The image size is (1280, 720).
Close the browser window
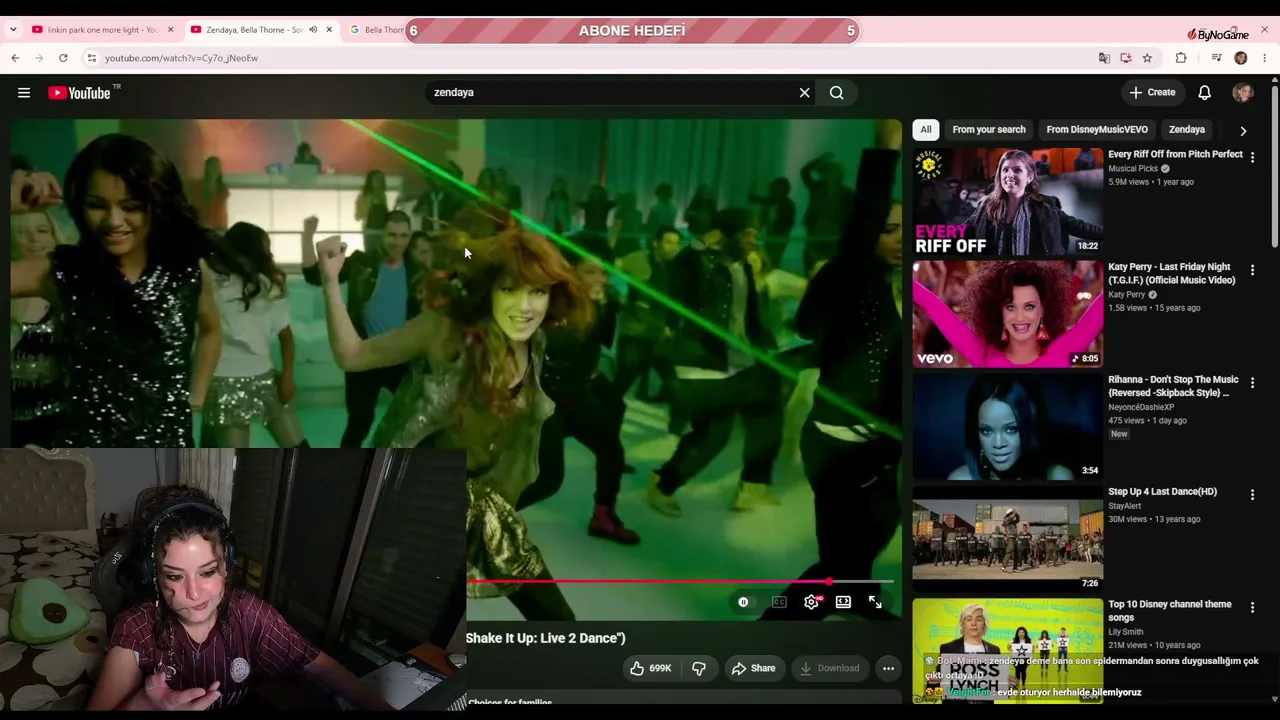pyautogui.click(x=1264, y=30)
